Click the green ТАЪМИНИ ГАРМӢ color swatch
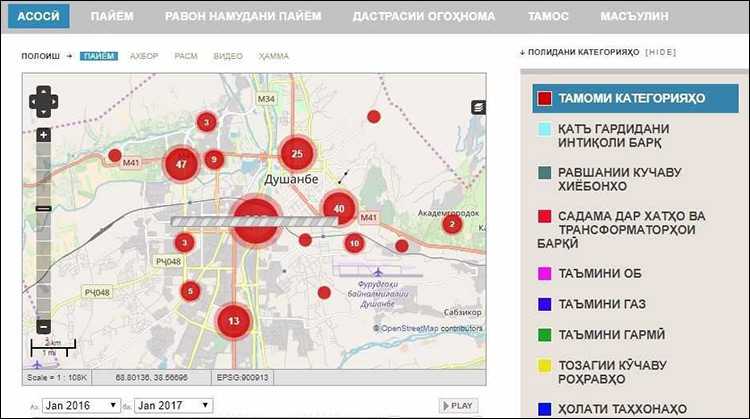 [544, 335]
